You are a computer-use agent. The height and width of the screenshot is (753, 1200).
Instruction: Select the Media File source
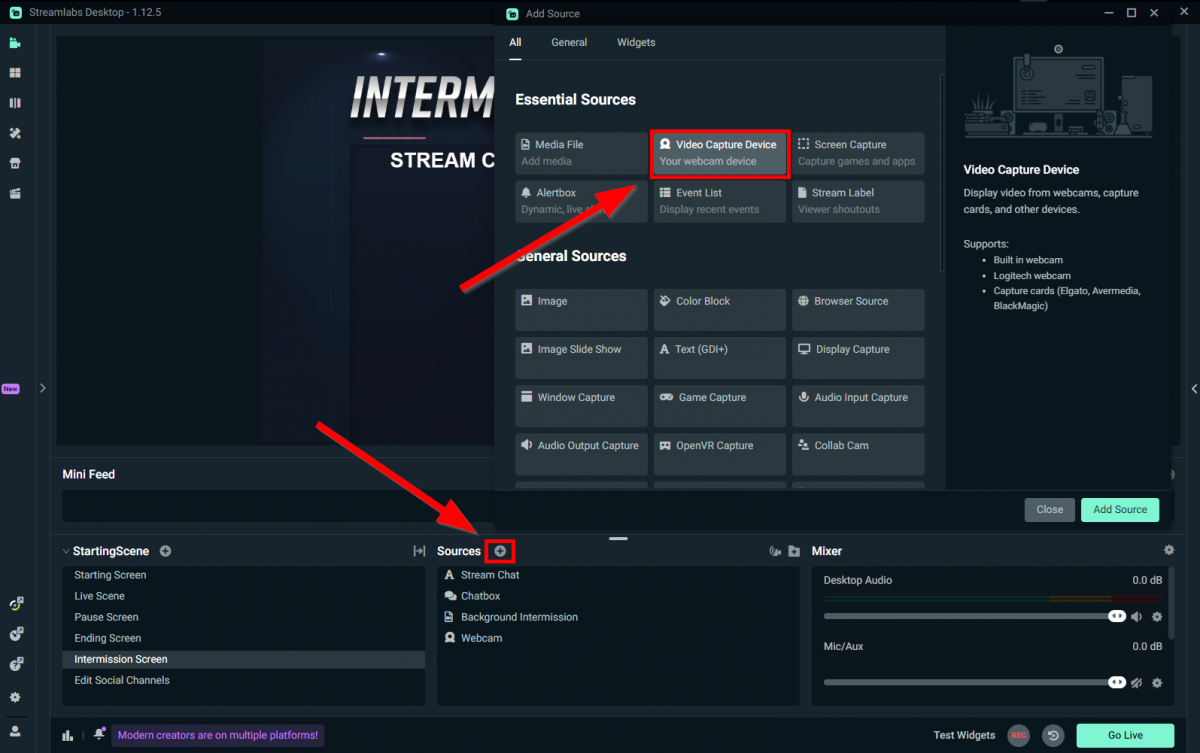(x=582, y=153)
